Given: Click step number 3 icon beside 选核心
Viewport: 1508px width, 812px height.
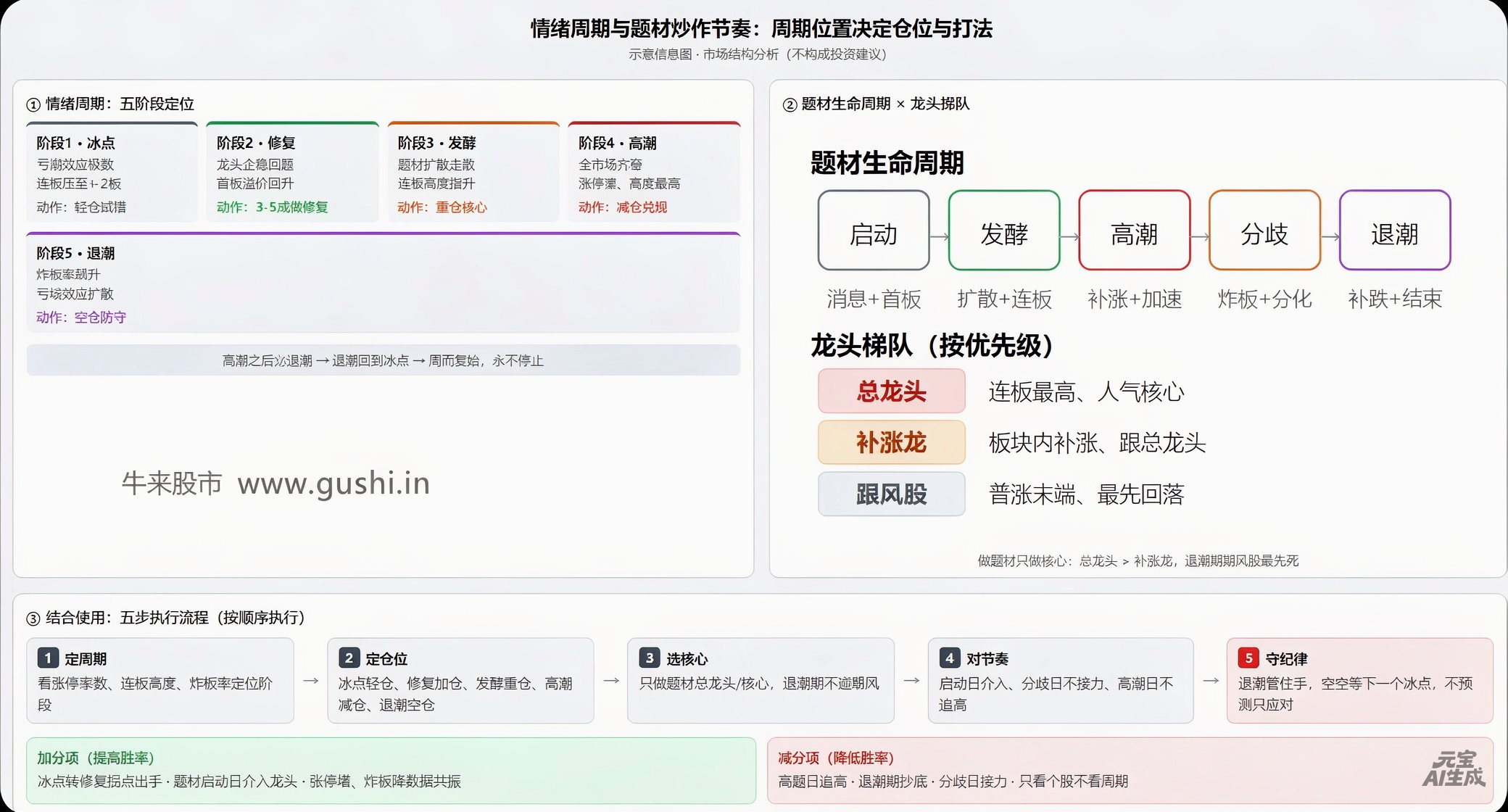Looking at the screenshot, I should (650, 658).
